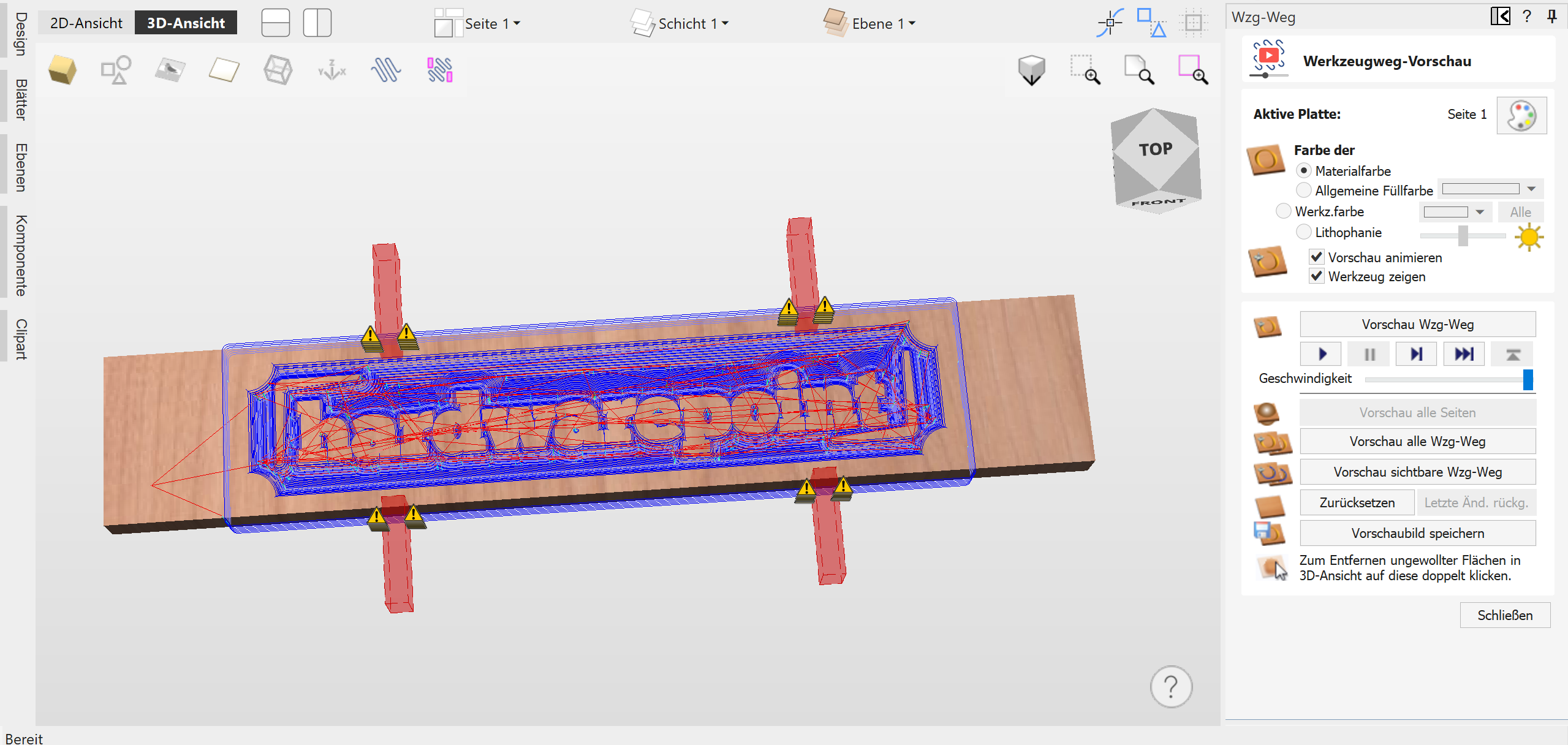
Task: Skip to end of preview
Action: [1464, 354]
